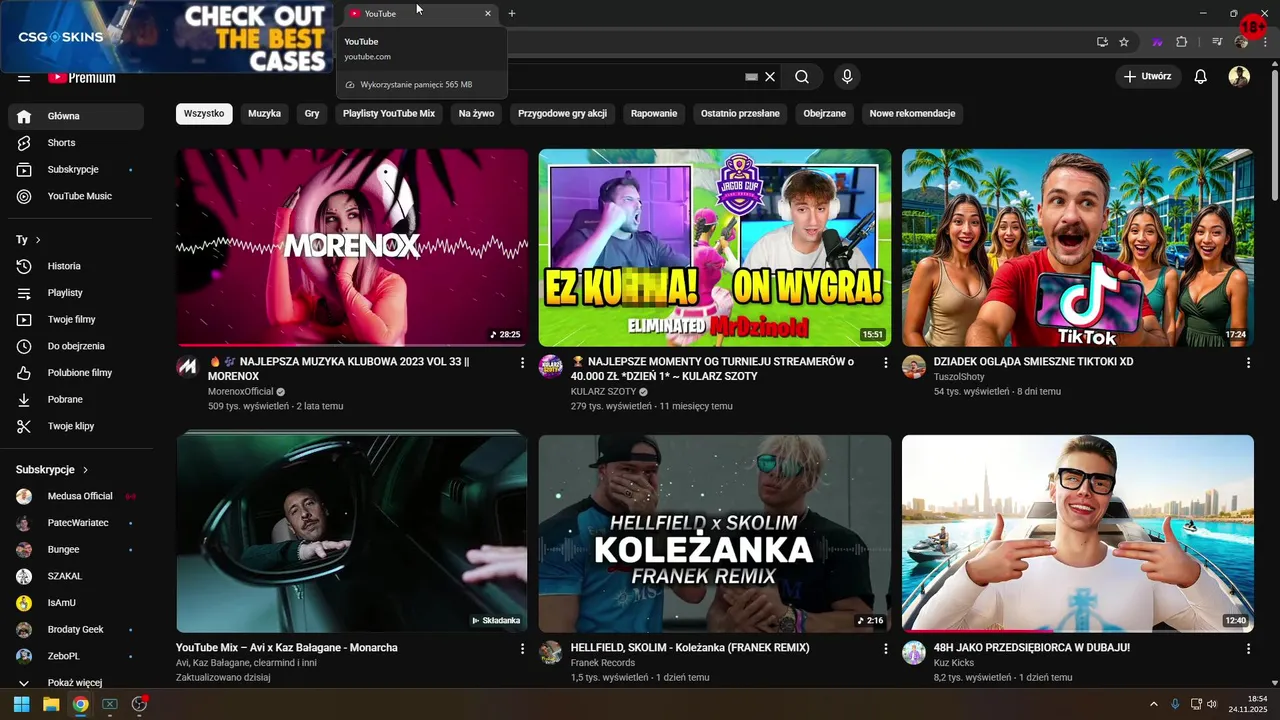Open the purple extension icon in toolbar

click(x=1158, y=42)
